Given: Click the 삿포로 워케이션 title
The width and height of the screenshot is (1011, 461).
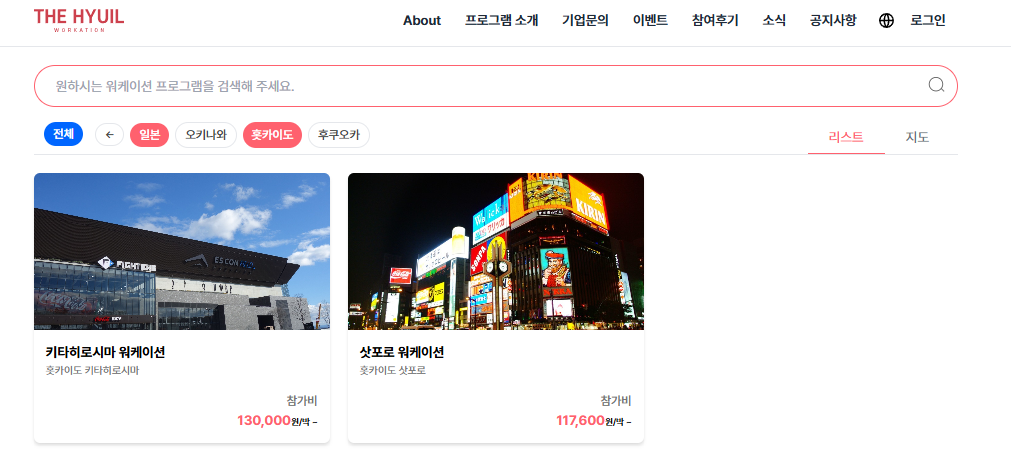Looking at the screenshot, I should tap(402, 352).
